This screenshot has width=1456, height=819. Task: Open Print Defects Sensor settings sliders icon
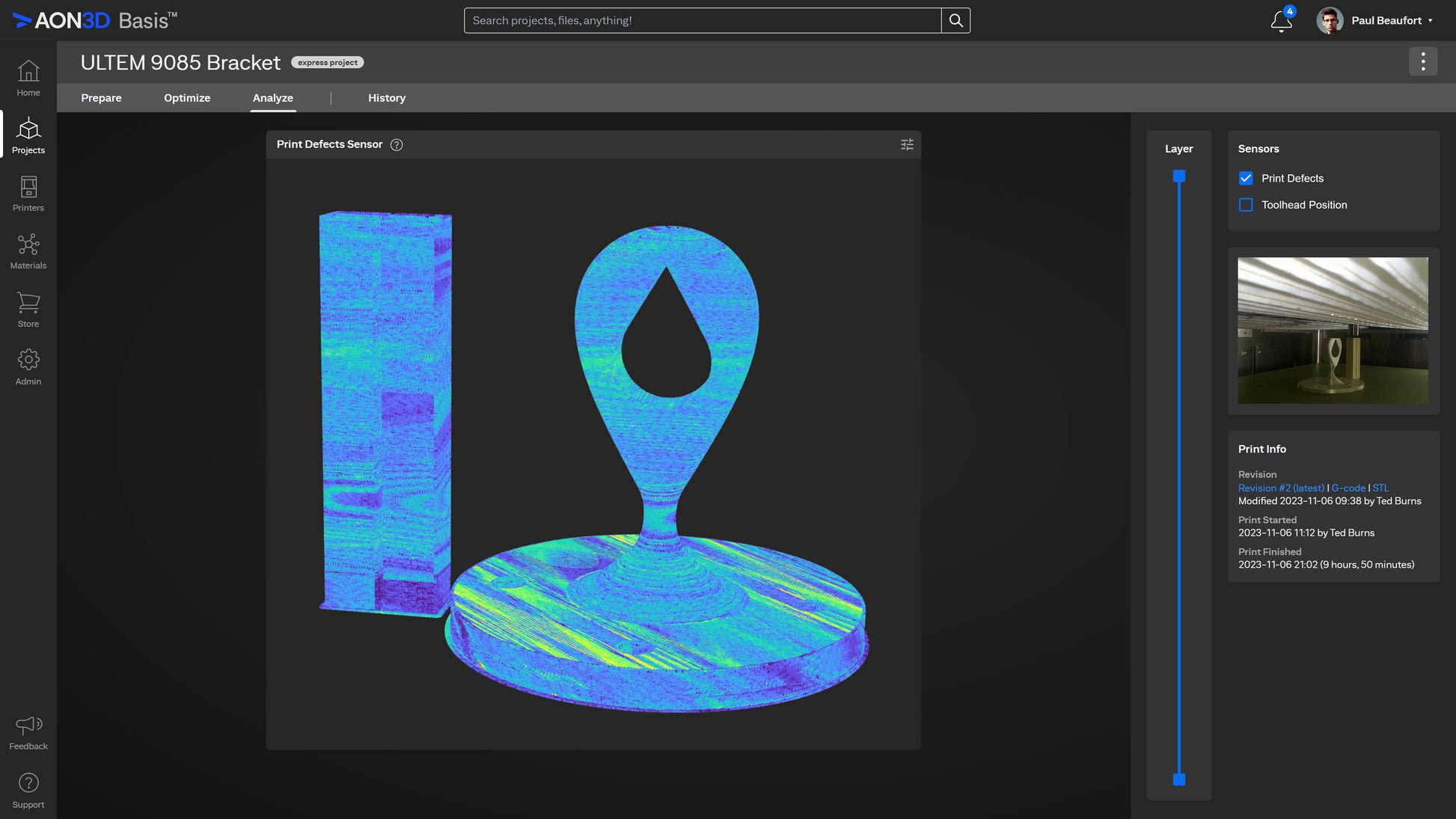click(x=907, y=144)
